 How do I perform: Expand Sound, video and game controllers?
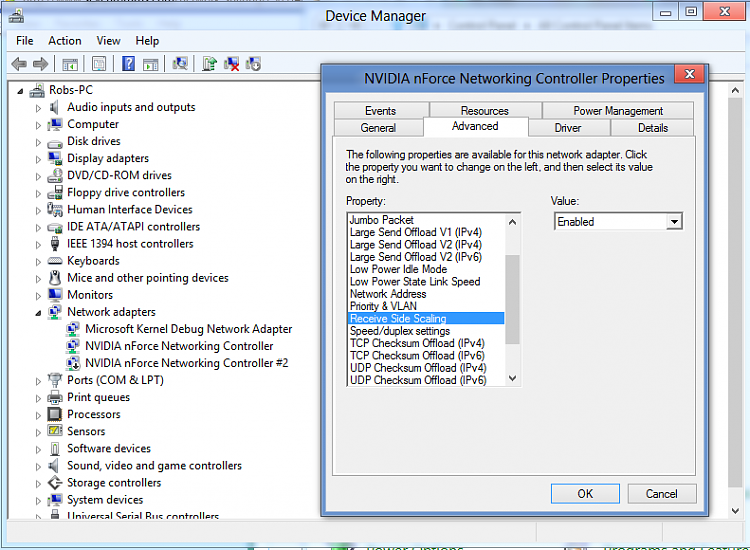click(x=38, y=467)
